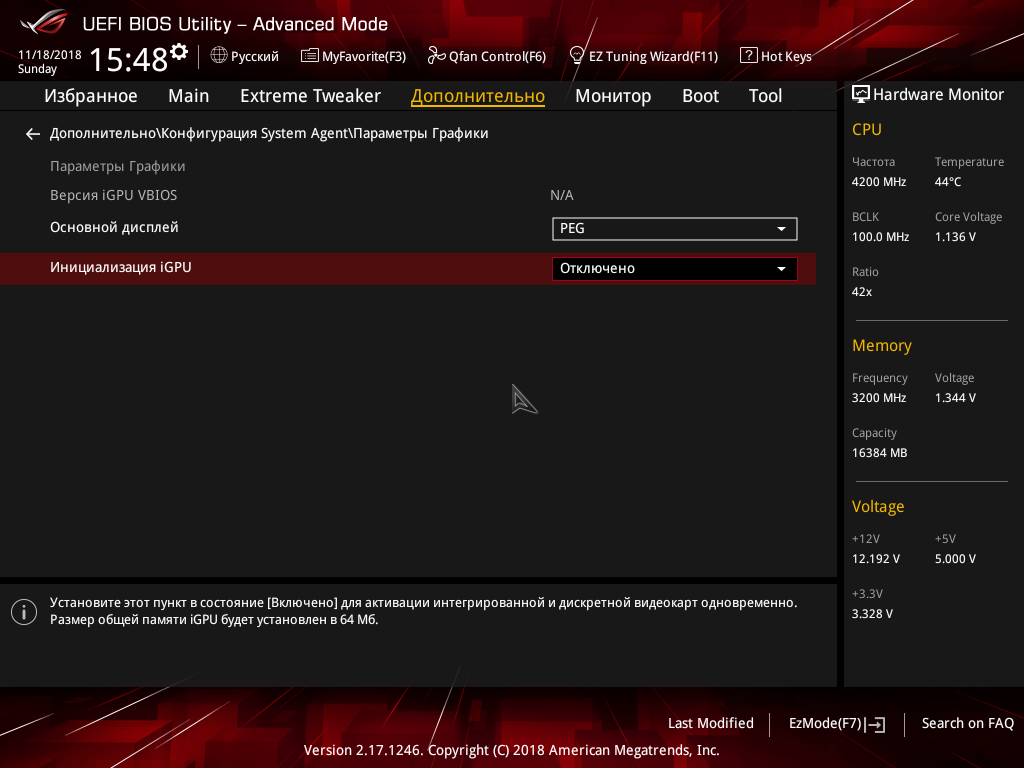Open Search on FAQ
Screen dimensions: 1024x768
[967, 724]
